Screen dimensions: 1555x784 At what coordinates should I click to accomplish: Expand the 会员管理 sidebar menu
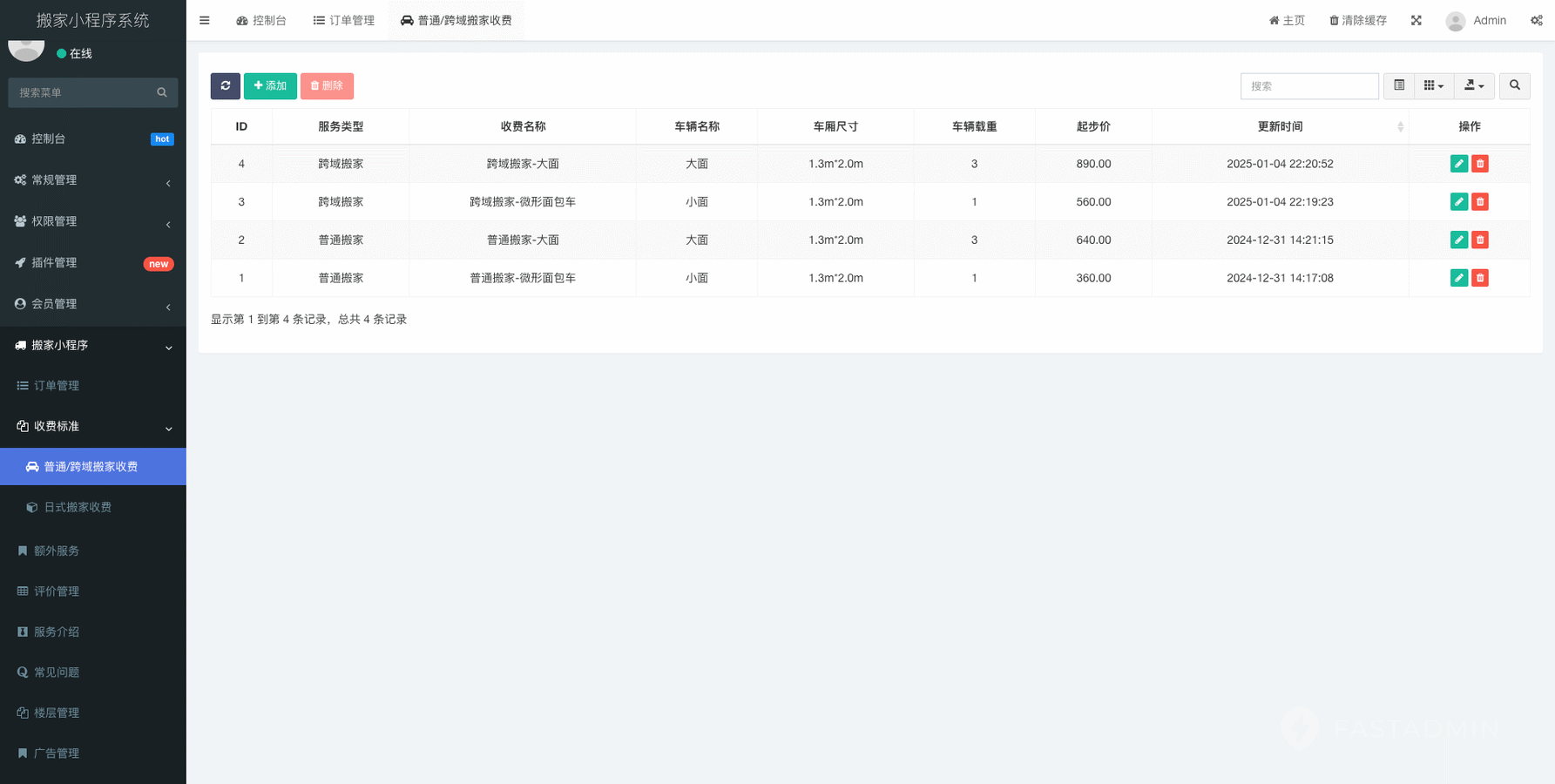point(92,304)
